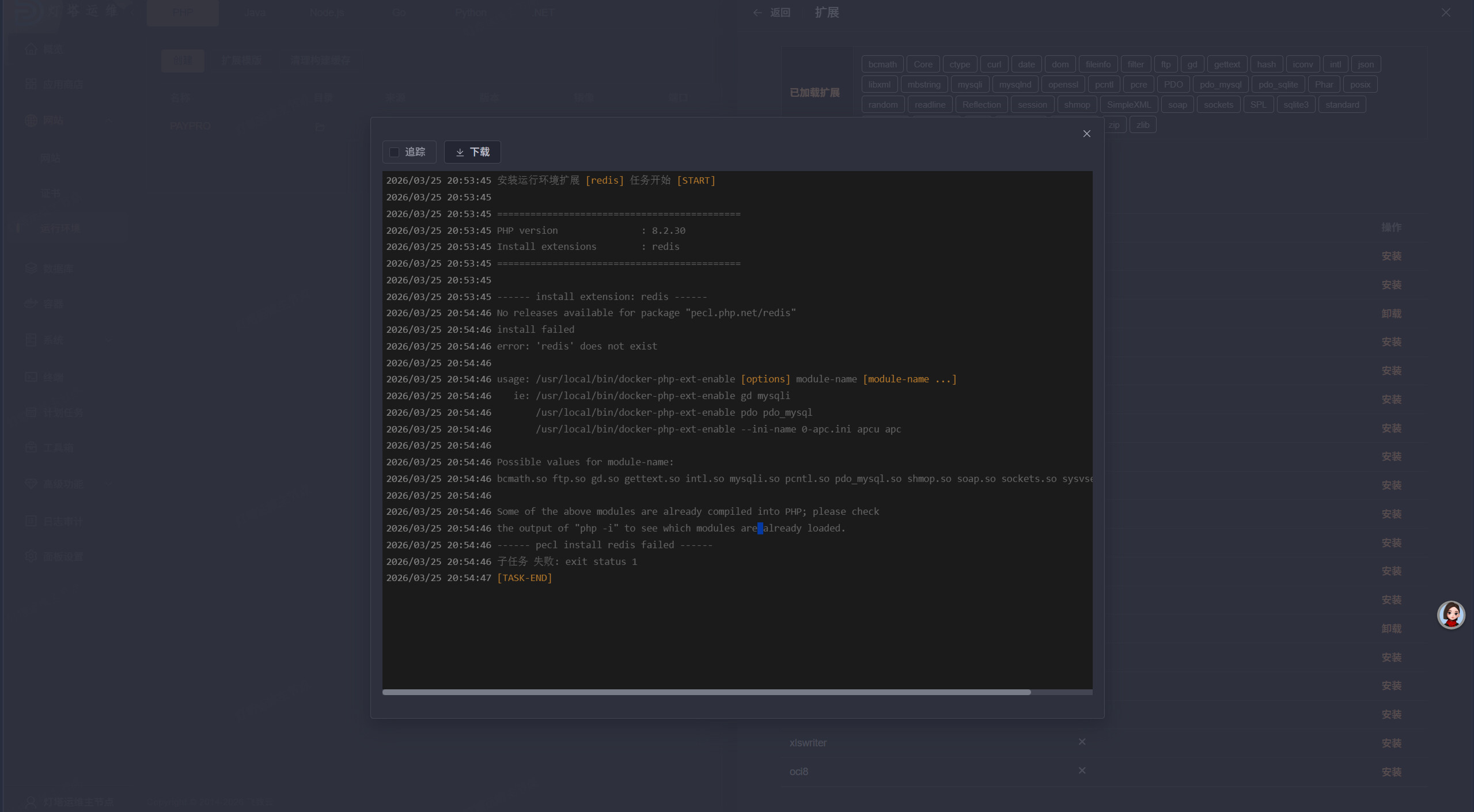Switch to the Java tab
1474x812 pixels.
[x=255, y=13]
